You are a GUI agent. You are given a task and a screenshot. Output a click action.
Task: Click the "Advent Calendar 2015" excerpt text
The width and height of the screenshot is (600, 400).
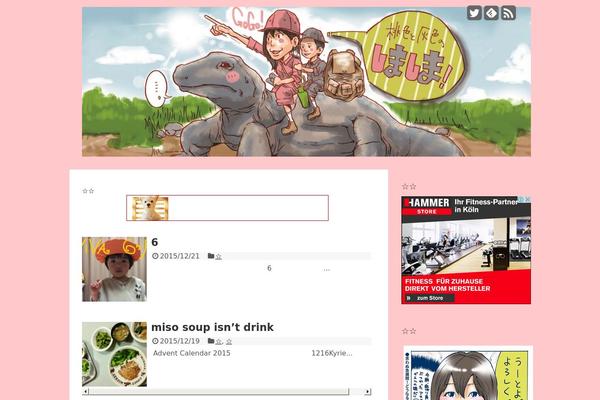192,353
